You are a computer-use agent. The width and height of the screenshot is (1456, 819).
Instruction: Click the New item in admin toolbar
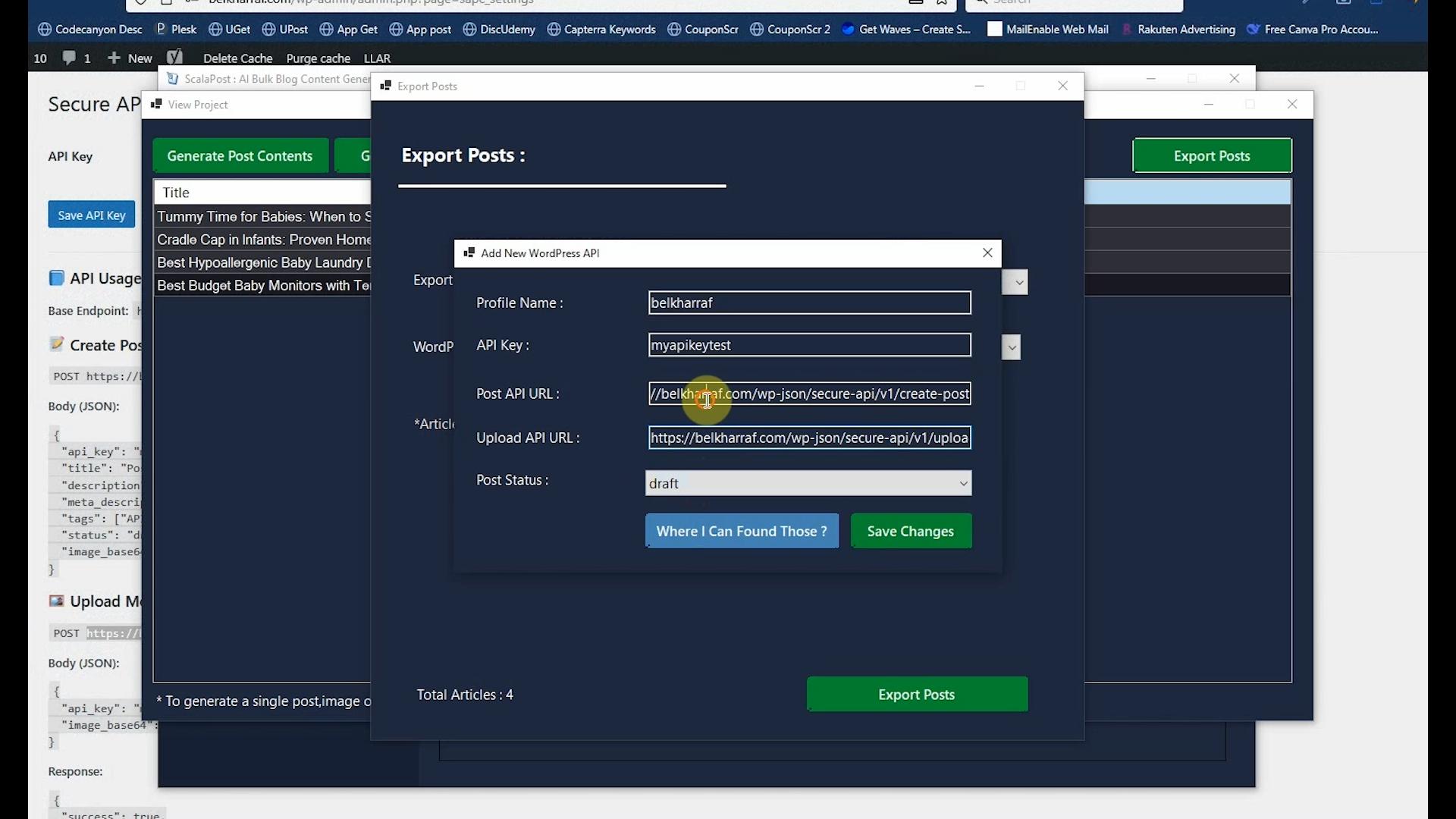(x=129, y=58)
